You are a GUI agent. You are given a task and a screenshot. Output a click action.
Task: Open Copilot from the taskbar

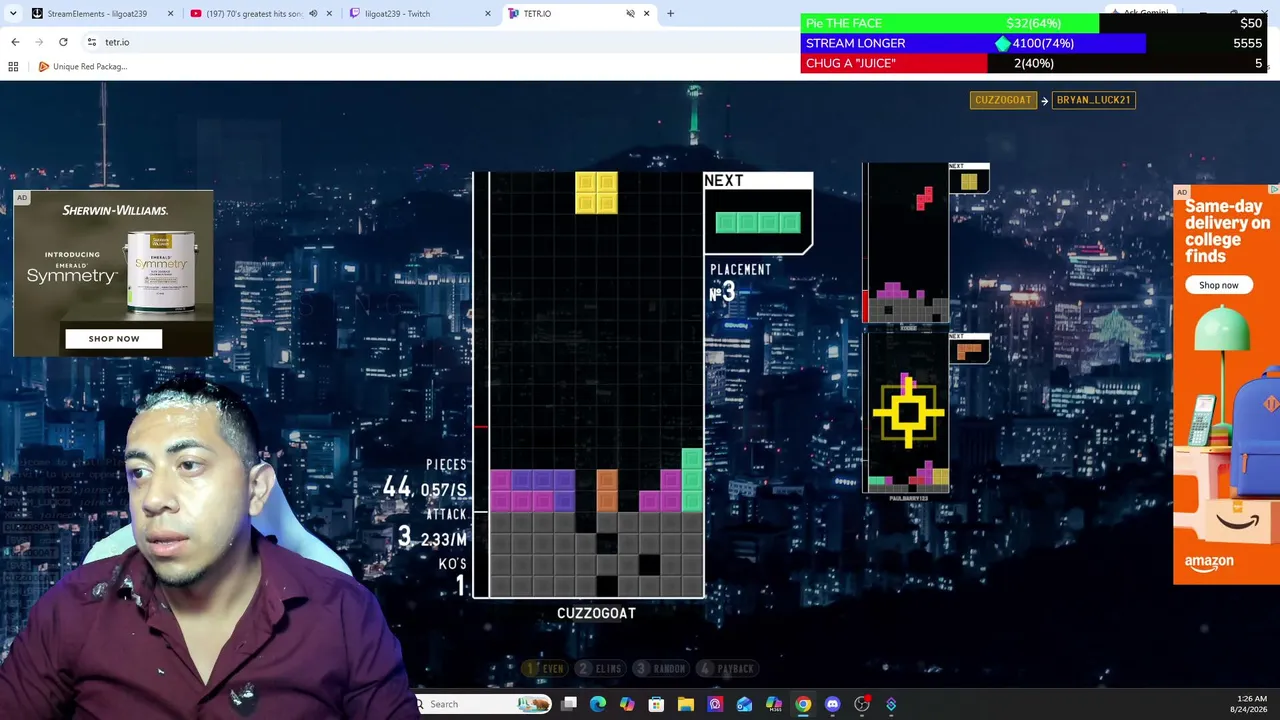click(x=627, y=704)
